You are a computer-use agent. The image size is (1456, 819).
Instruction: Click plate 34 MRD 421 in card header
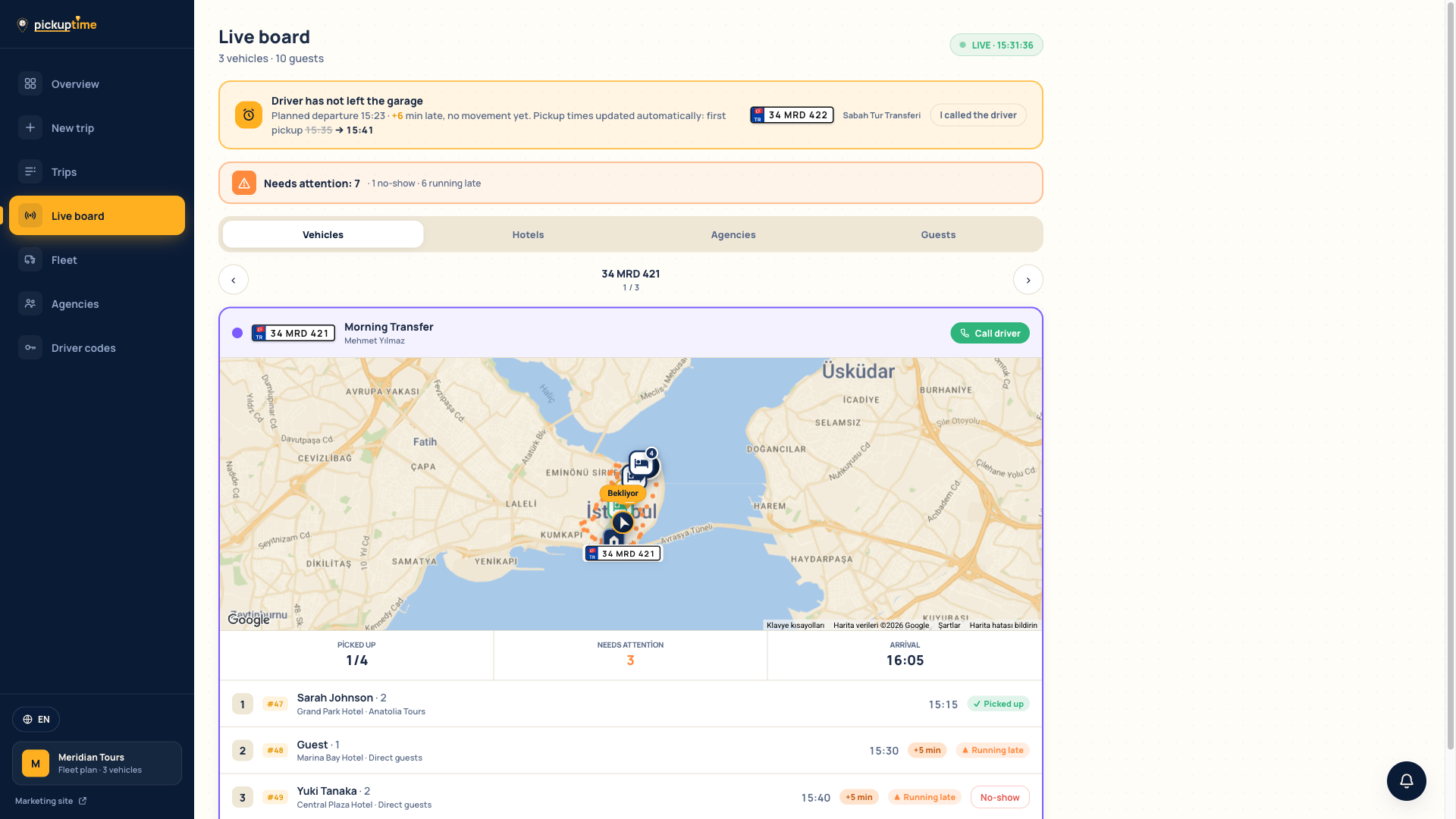coord(293,333)
